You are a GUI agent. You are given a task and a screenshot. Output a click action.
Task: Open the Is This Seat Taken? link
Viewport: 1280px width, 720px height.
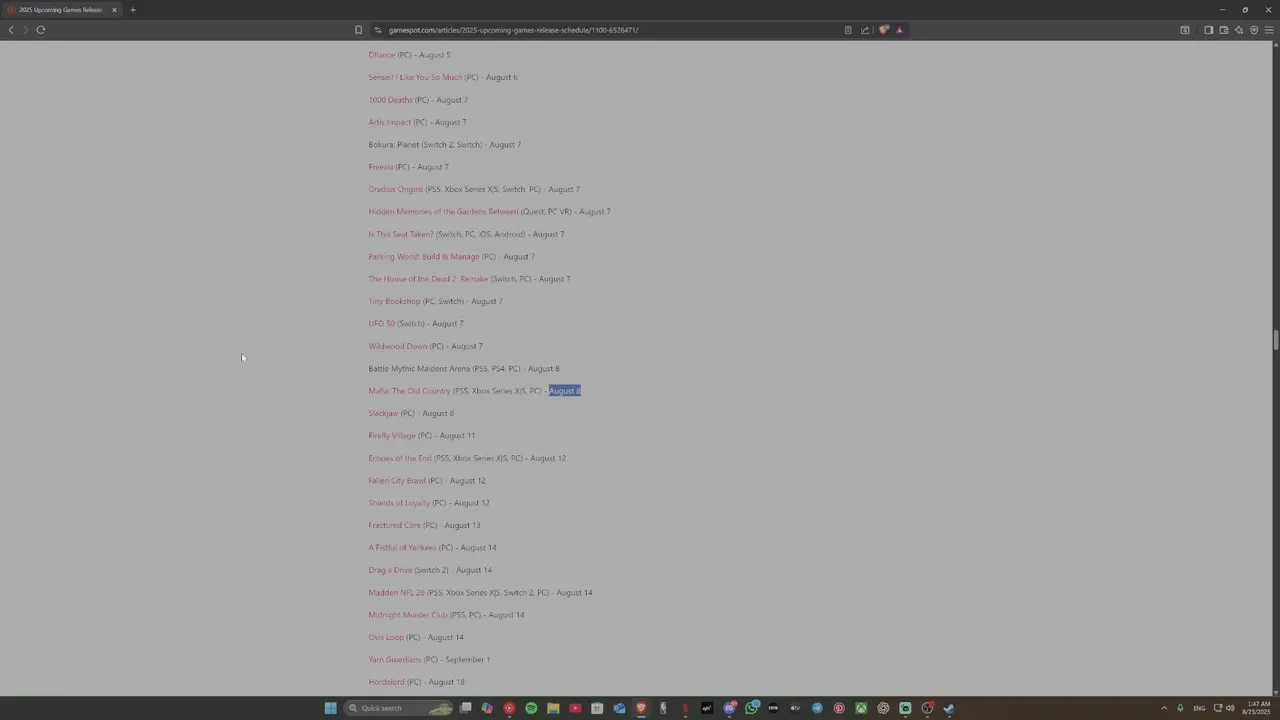(x=401, y=234)
